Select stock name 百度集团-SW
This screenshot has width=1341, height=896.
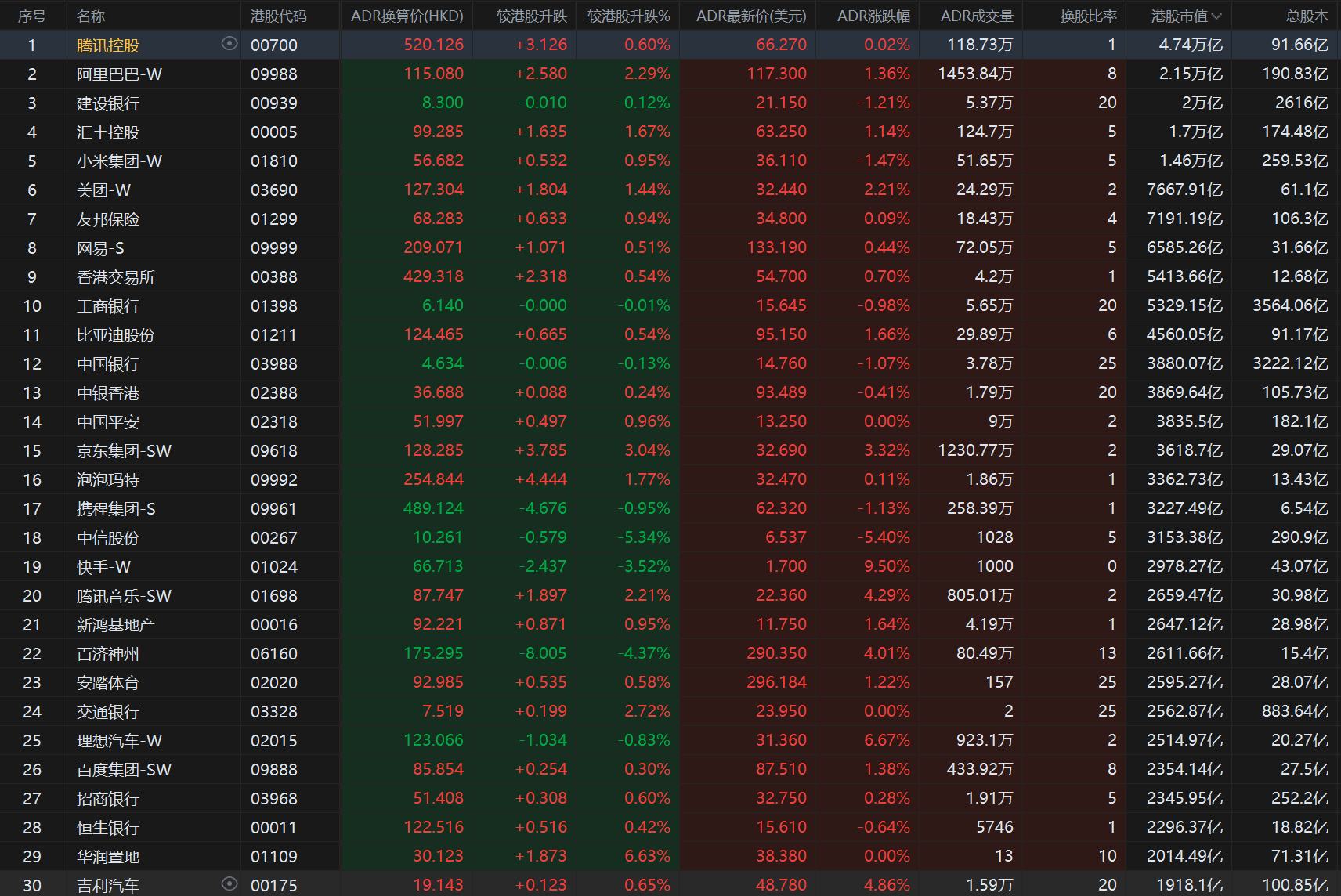point(124,770)
